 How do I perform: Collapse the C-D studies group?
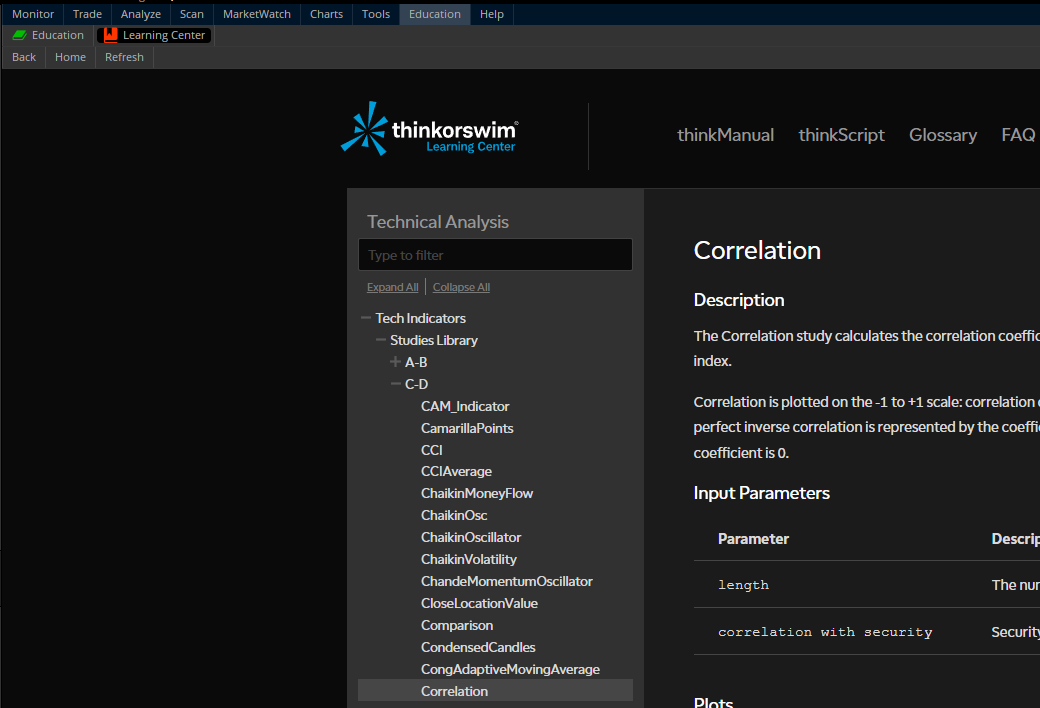click(396, 384)
